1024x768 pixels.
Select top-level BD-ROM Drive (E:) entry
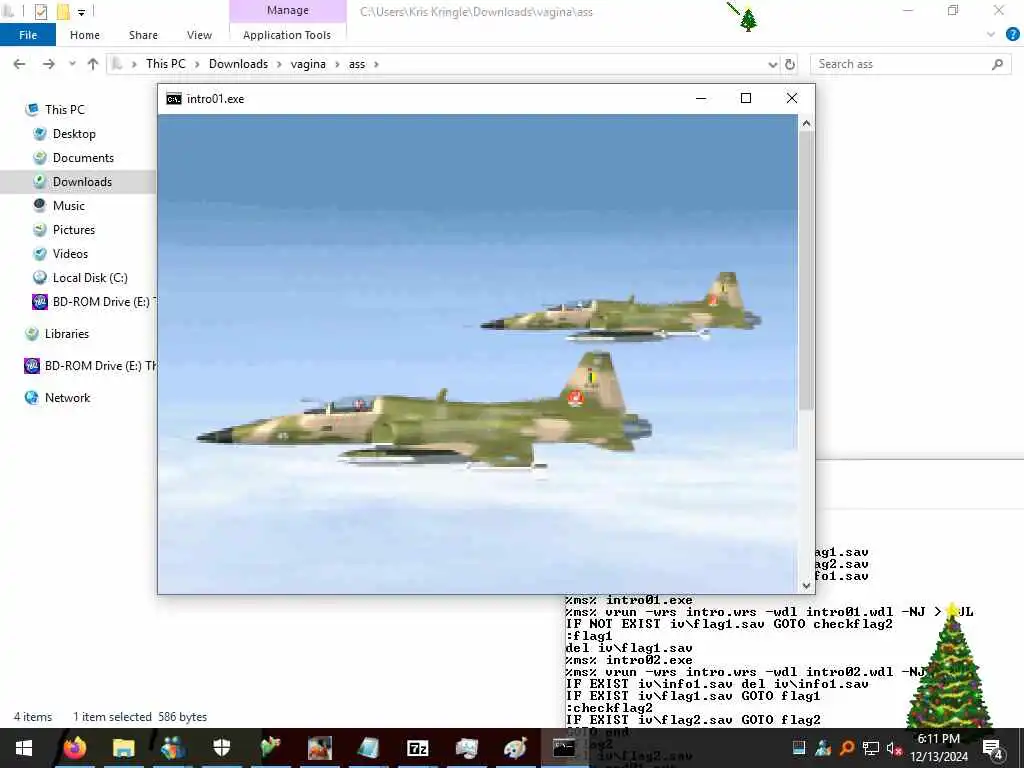pyautogui.click(x=90, y=366)
